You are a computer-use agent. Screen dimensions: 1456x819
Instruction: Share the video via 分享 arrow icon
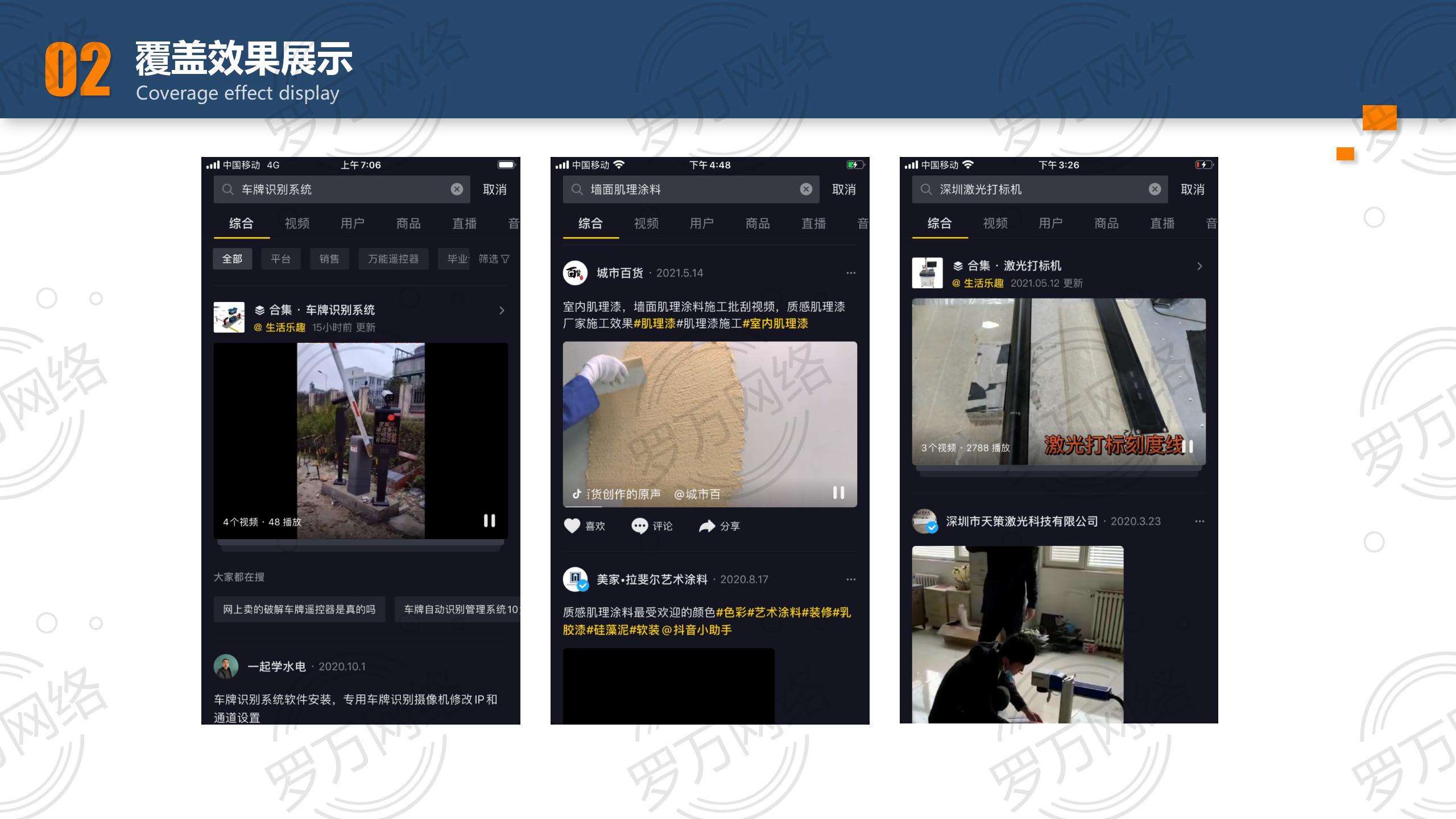(x=706, y=526)
